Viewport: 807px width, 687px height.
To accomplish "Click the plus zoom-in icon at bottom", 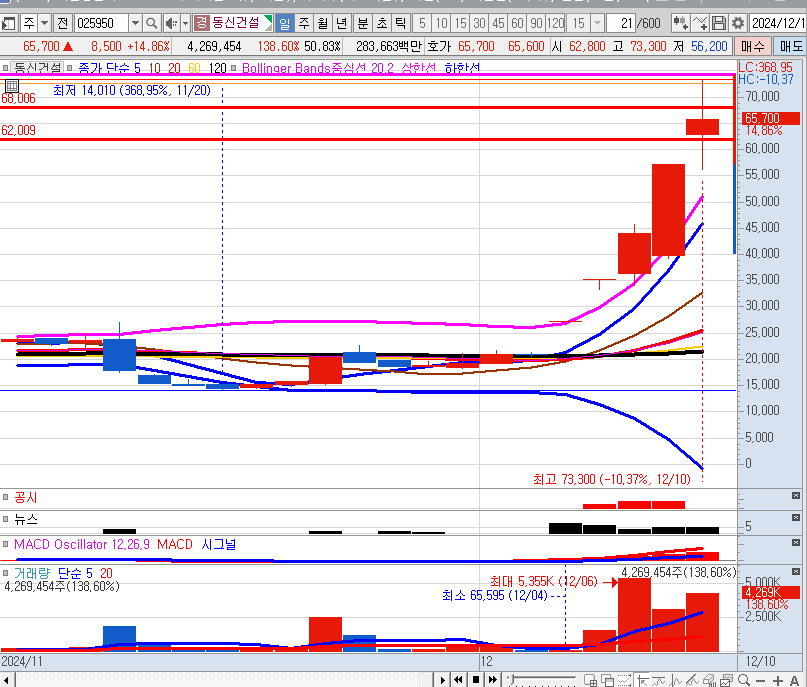I will [x=776, y=680].
